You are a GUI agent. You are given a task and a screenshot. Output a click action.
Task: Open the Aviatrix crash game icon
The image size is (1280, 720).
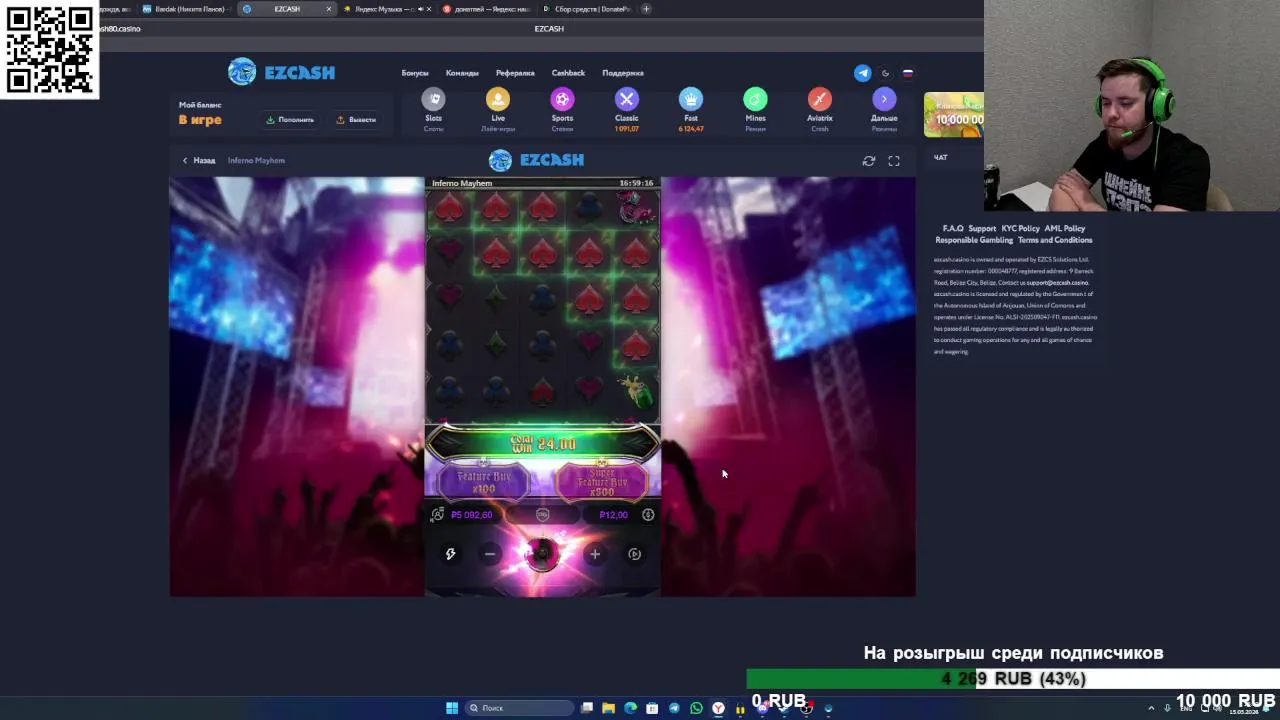pyautogui.click(x=820, y=99)
